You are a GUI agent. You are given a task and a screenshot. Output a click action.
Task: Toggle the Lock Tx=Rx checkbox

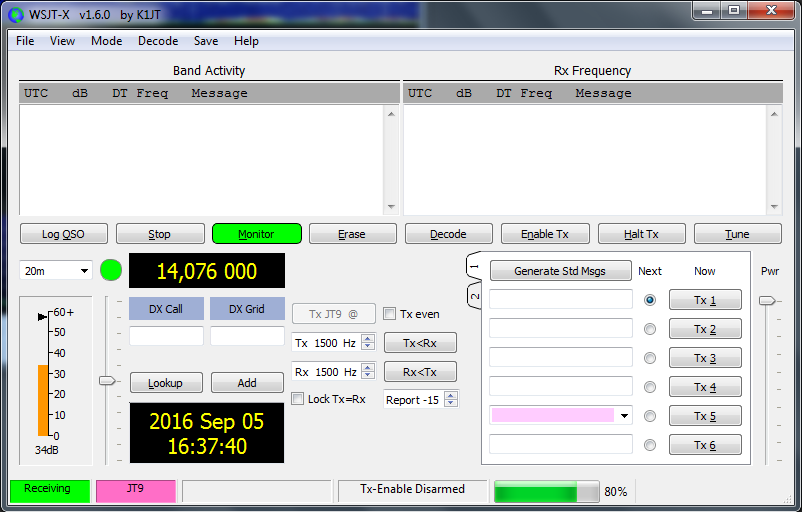click(x=298, y=399)
